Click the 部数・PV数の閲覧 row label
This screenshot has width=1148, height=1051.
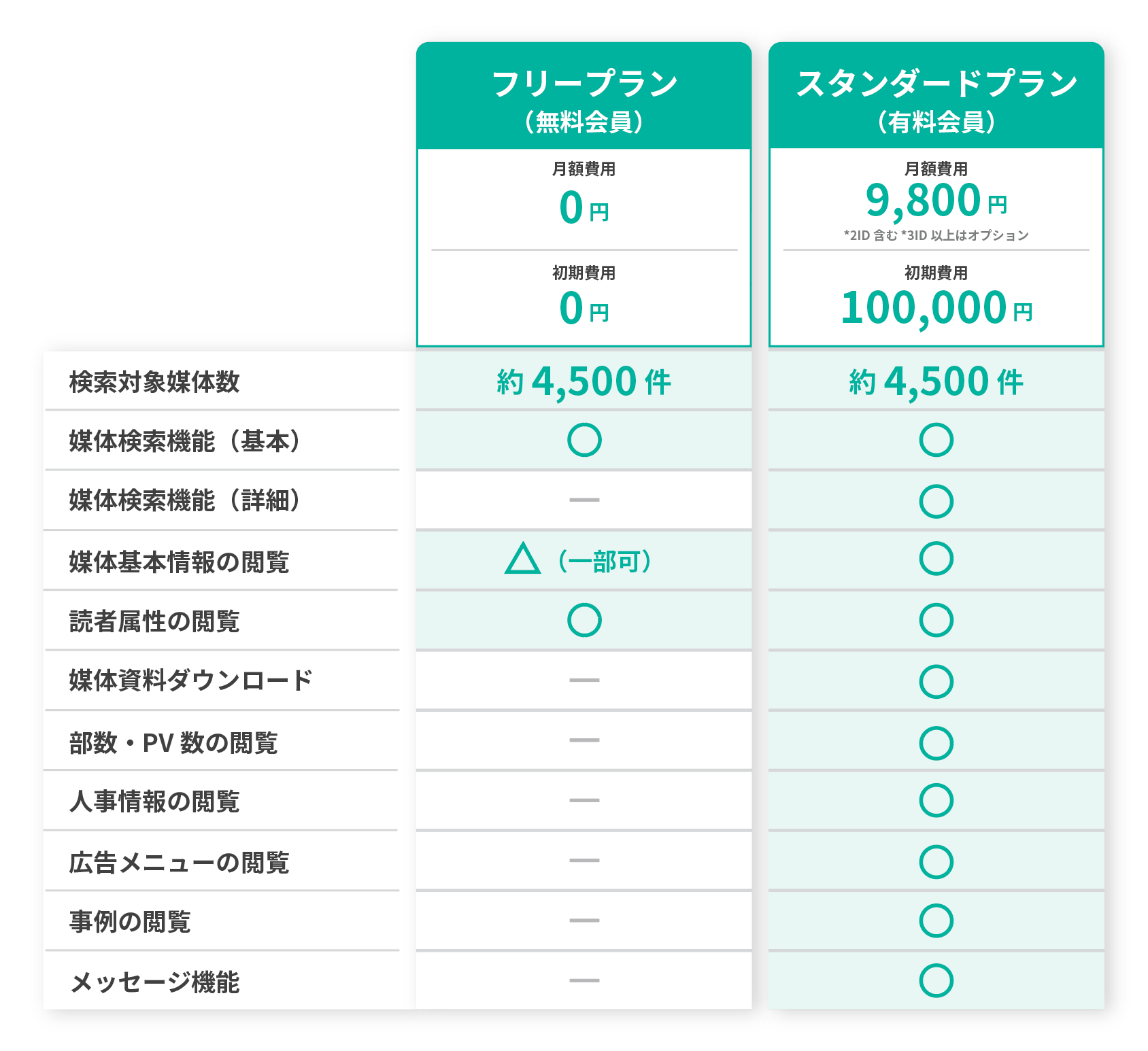click(x=173, y=742)
